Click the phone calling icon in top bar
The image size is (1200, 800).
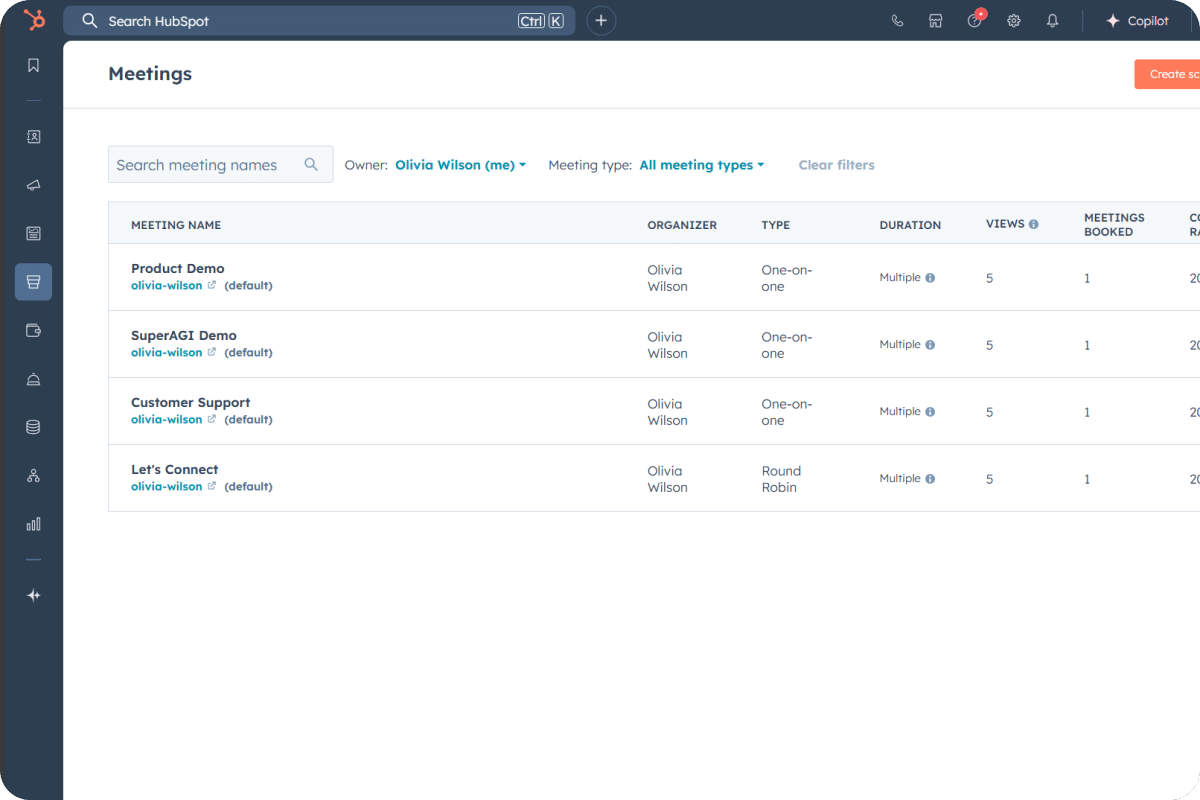click(897, 21)
